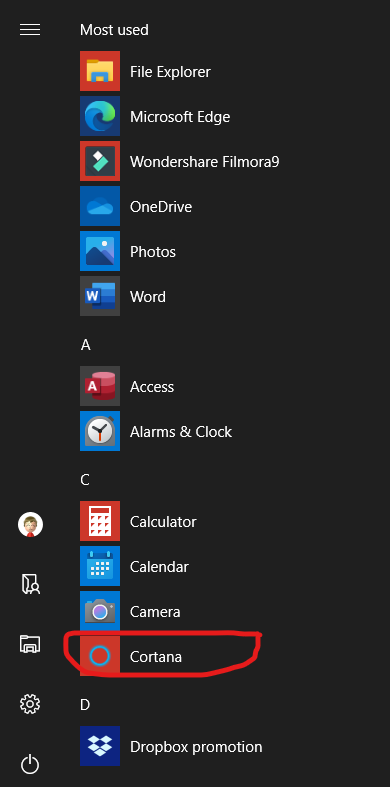Open the Photos app icon

tap(100, 251)
